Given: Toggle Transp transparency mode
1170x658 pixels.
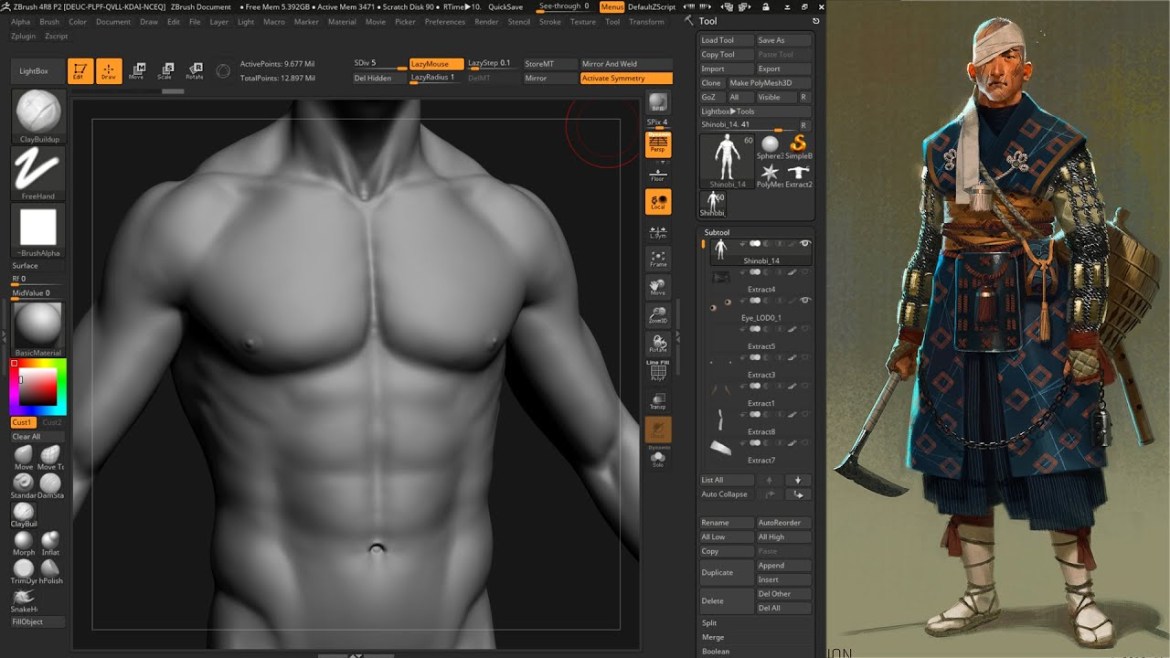Looking at the screenshot, I should point(657,401).
